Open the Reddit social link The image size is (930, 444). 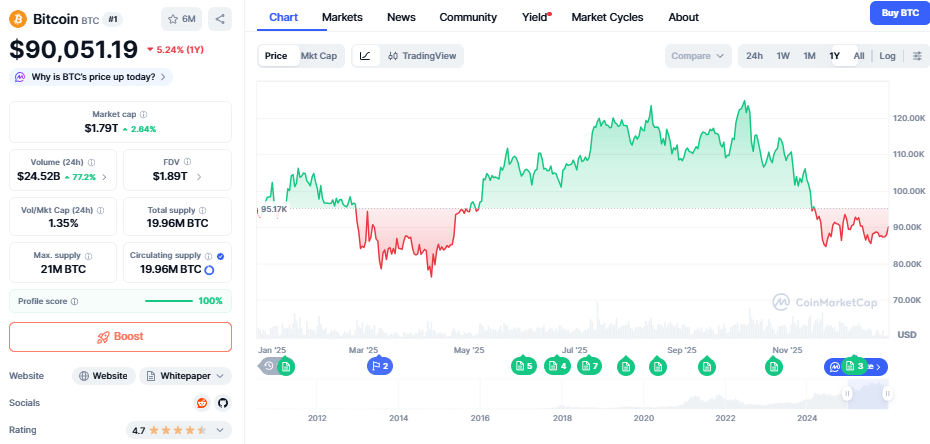pyautogui.click(x=203, y=402)
